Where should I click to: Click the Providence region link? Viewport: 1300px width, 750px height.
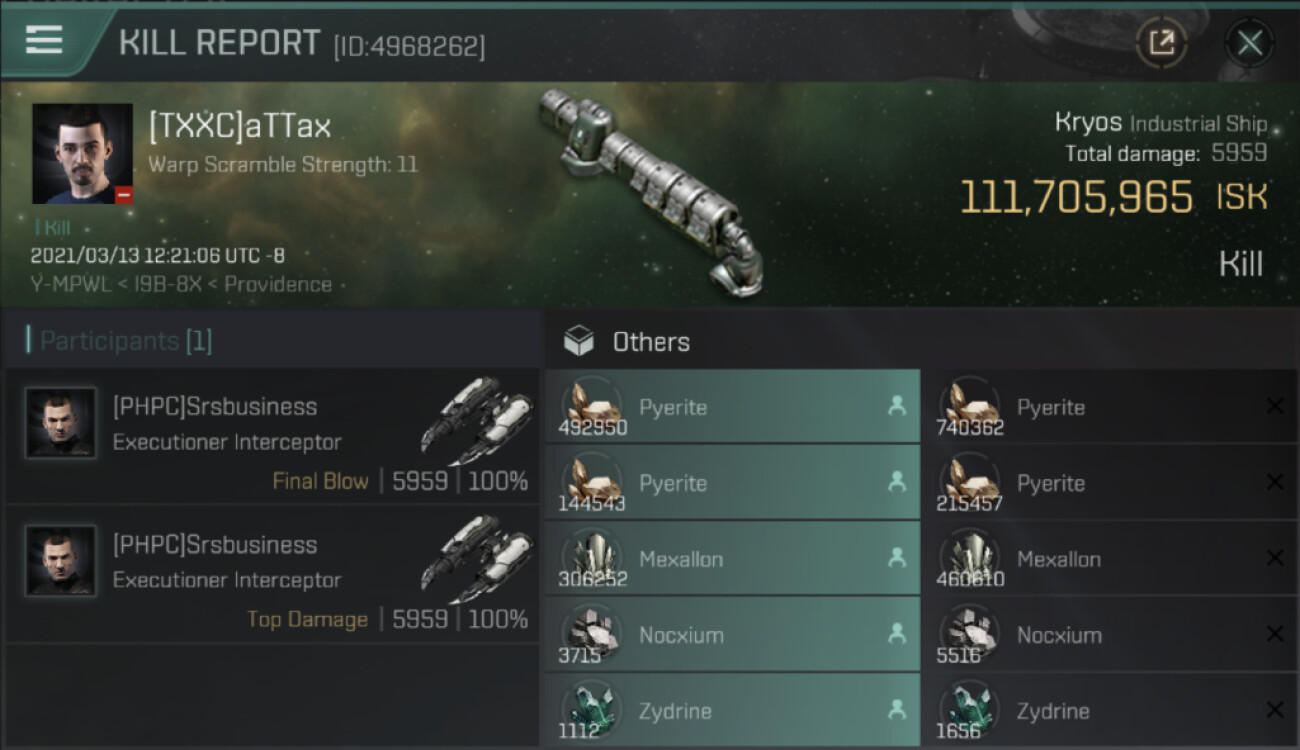278,284
